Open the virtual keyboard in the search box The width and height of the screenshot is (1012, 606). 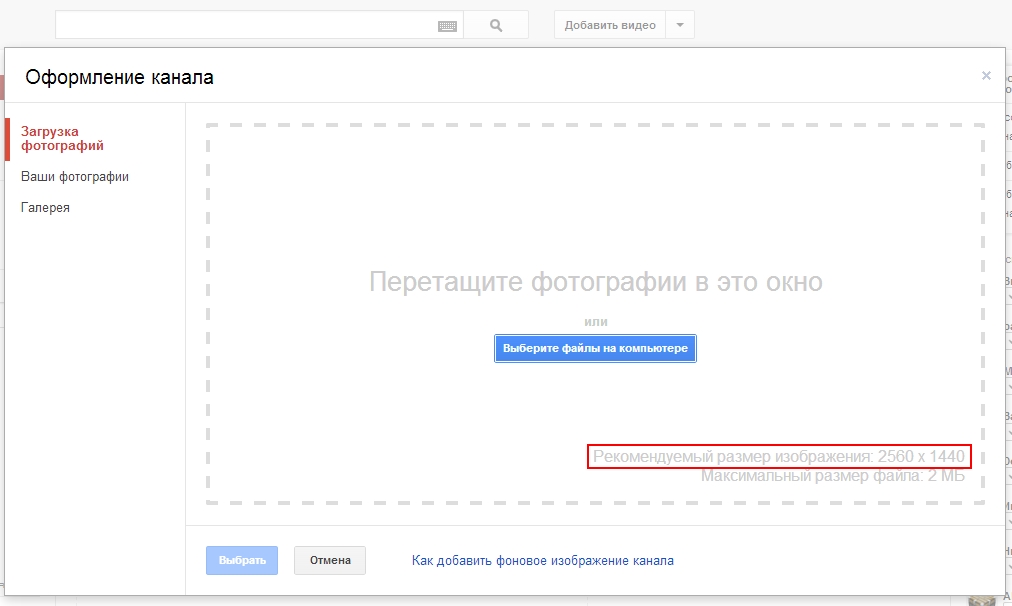click(x=447, y=26)
